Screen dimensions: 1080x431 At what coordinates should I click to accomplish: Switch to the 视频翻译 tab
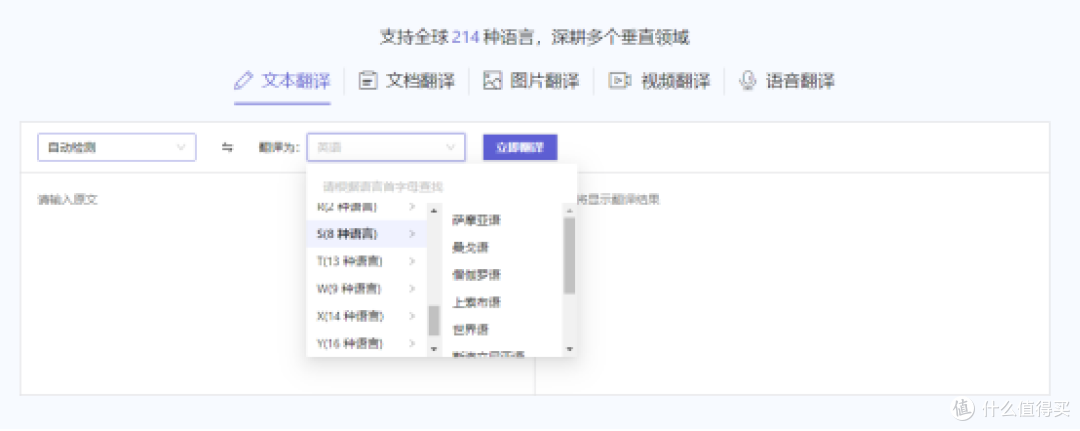(658, 81)
